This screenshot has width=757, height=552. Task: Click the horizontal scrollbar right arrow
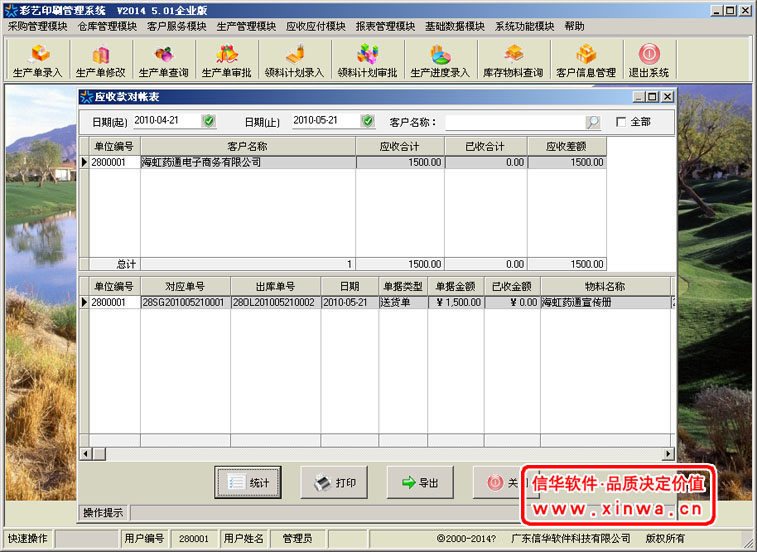(669, 454)
